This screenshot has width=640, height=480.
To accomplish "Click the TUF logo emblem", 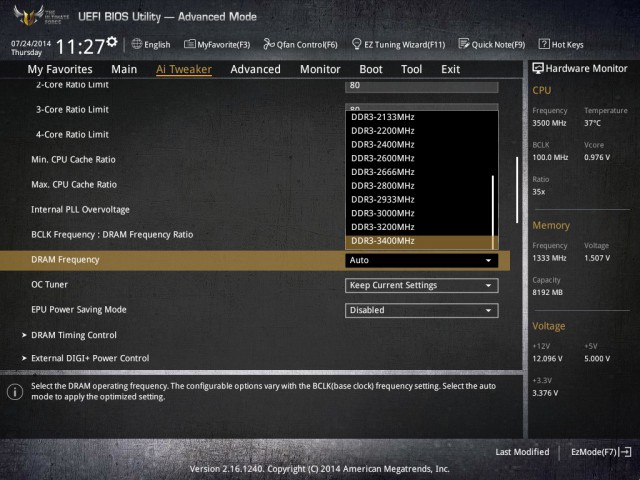I will [x=28, y=16].
